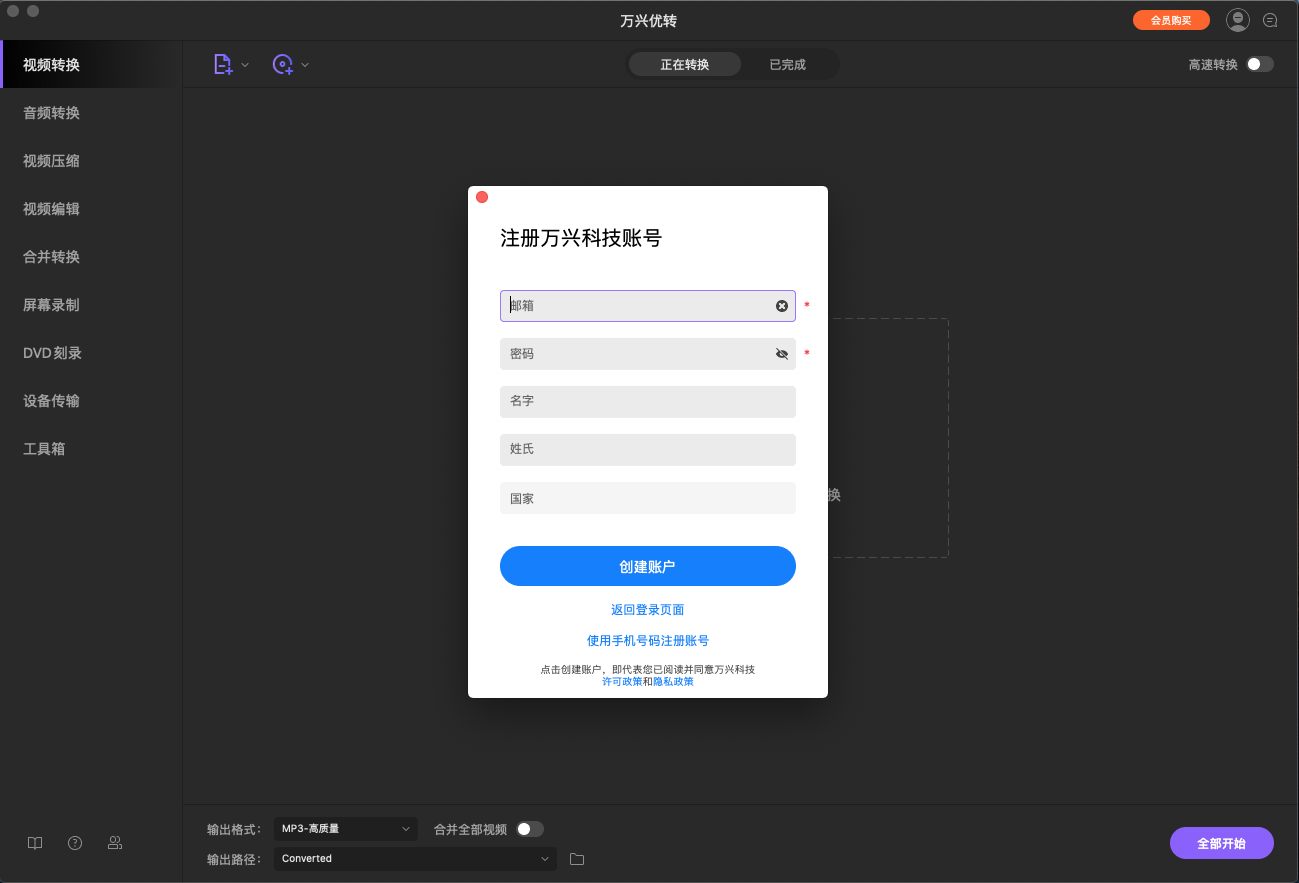Open the add files tool
The image size is (1299, 883).
(x=223, y=63)
